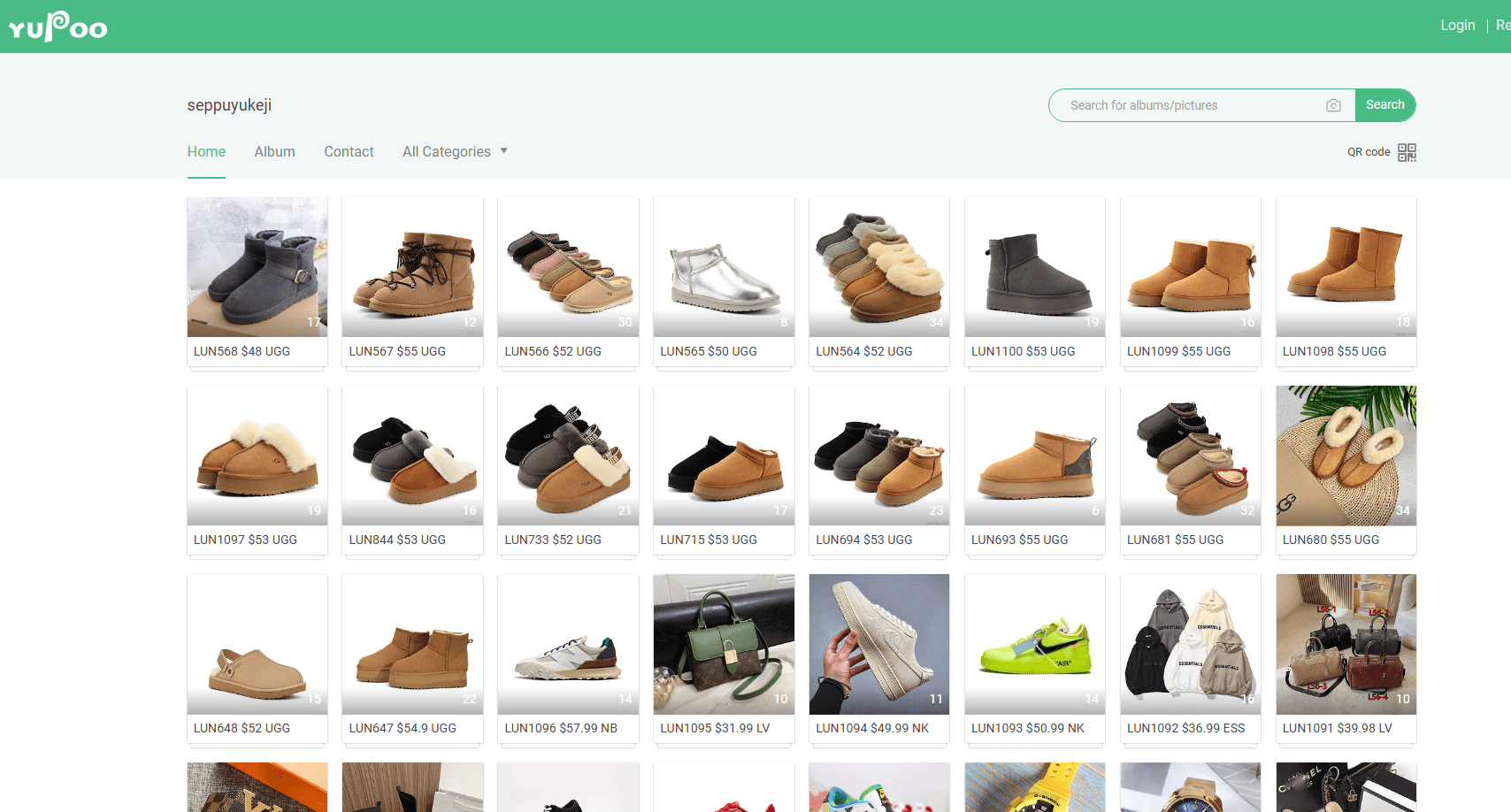Open LUN647 $54.9 UGG album thumbnail
Image resolution: width=1511 pixels, height=812 pixels.
[x=412, y=644]
